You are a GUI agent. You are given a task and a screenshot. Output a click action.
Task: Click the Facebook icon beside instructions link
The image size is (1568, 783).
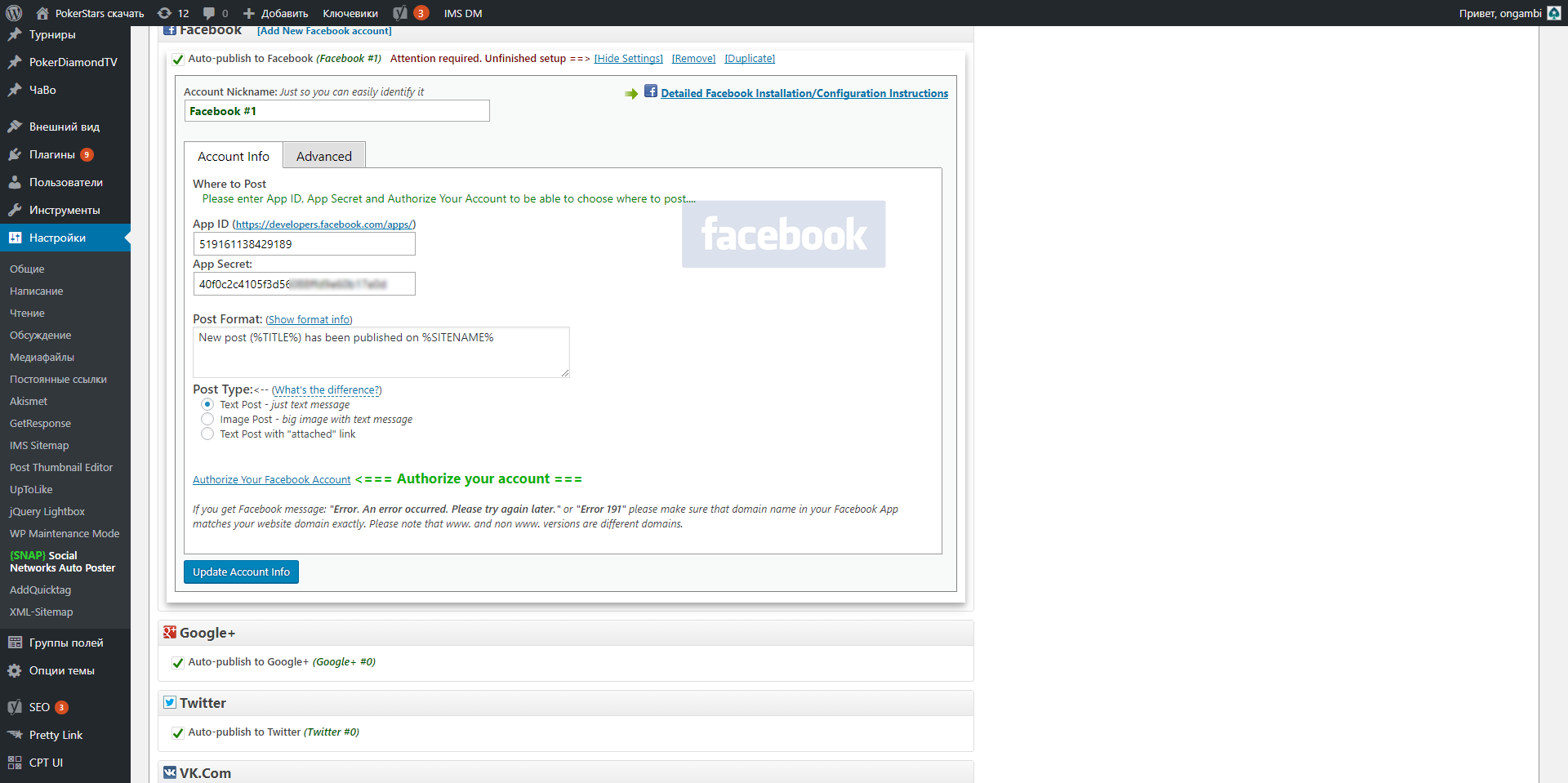click(x=651, y=91)
